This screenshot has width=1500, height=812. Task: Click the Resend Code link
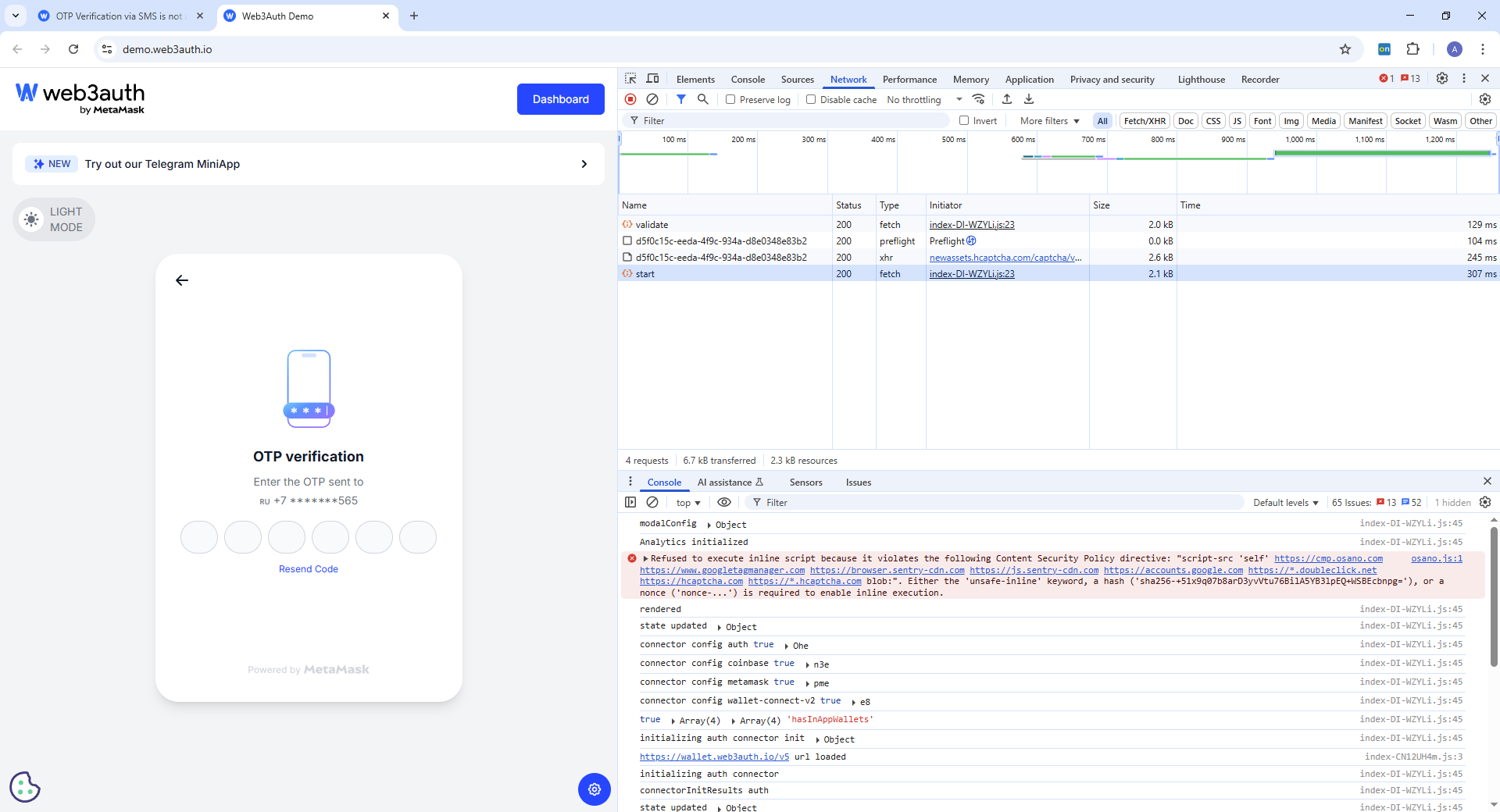309,569
